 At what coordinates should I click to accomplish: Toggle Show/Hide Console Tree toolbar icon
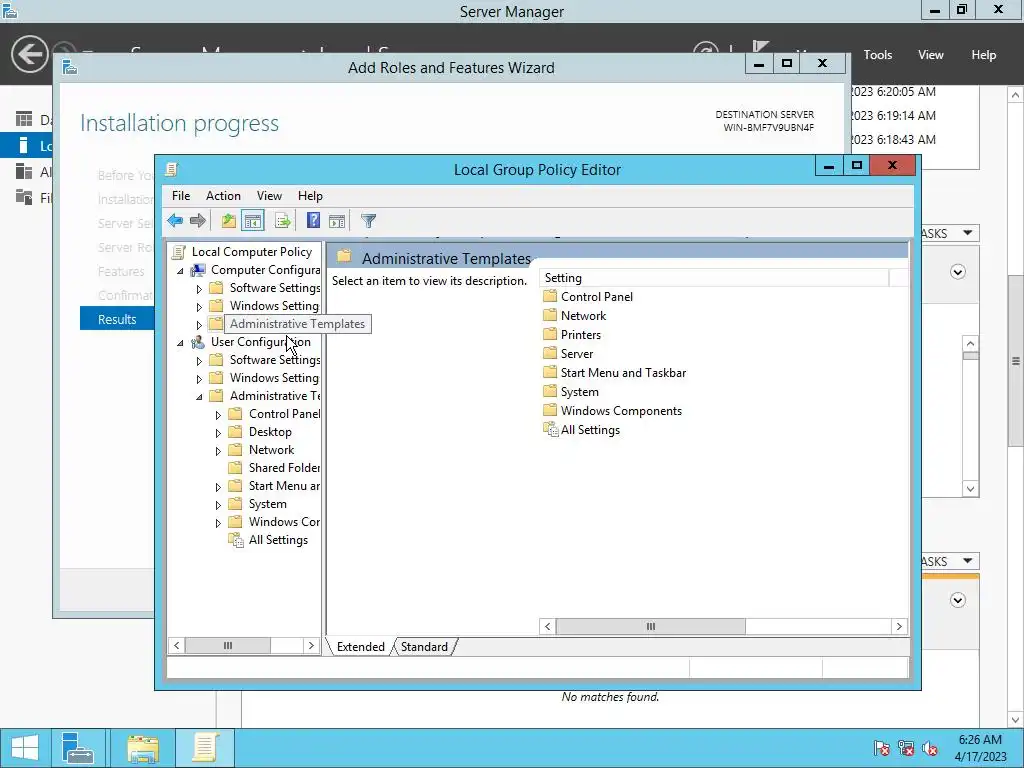(x=253, y=221)
